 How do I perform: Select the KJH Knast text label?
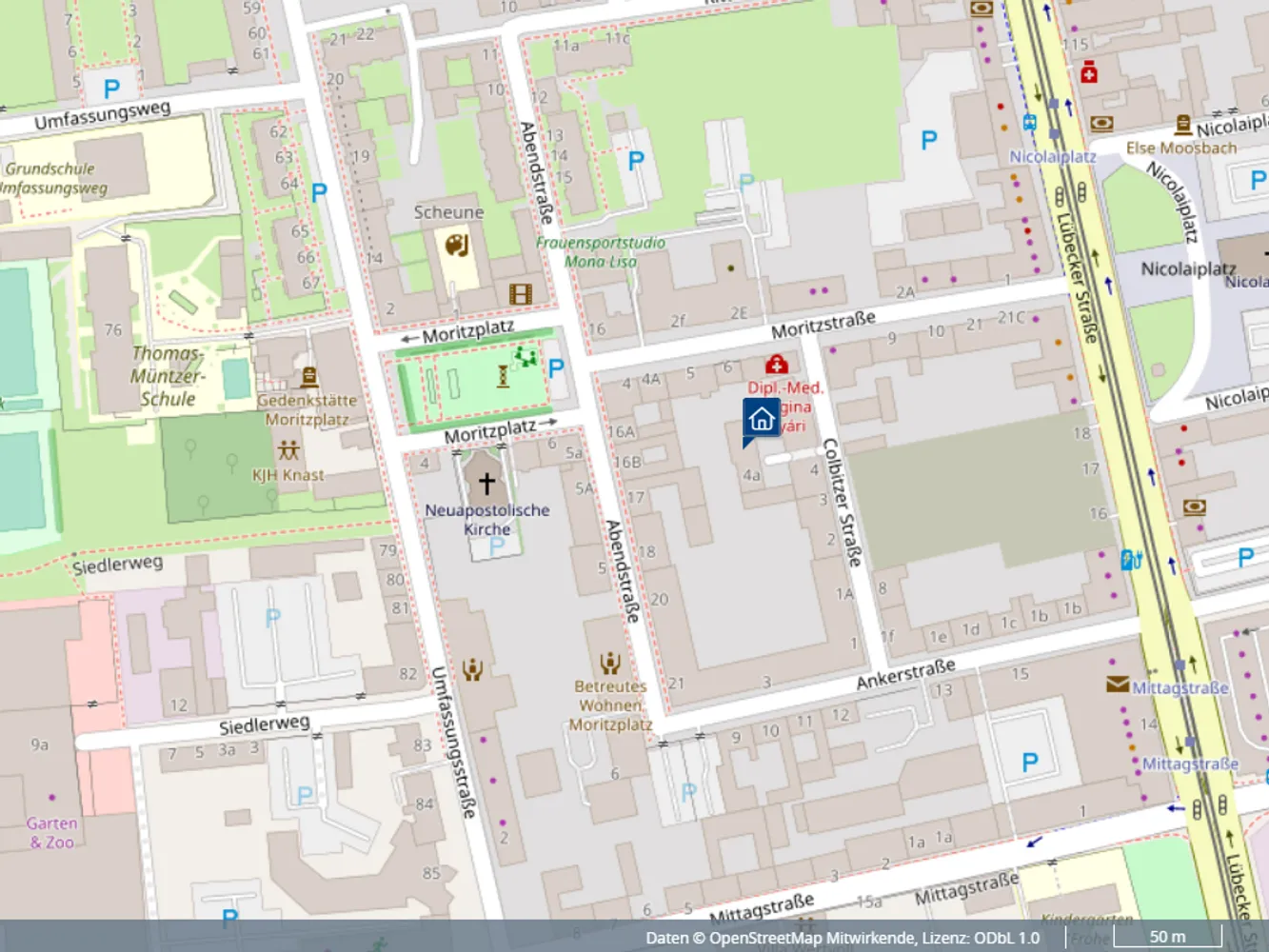pyautogui.click(x=288, y=475)
